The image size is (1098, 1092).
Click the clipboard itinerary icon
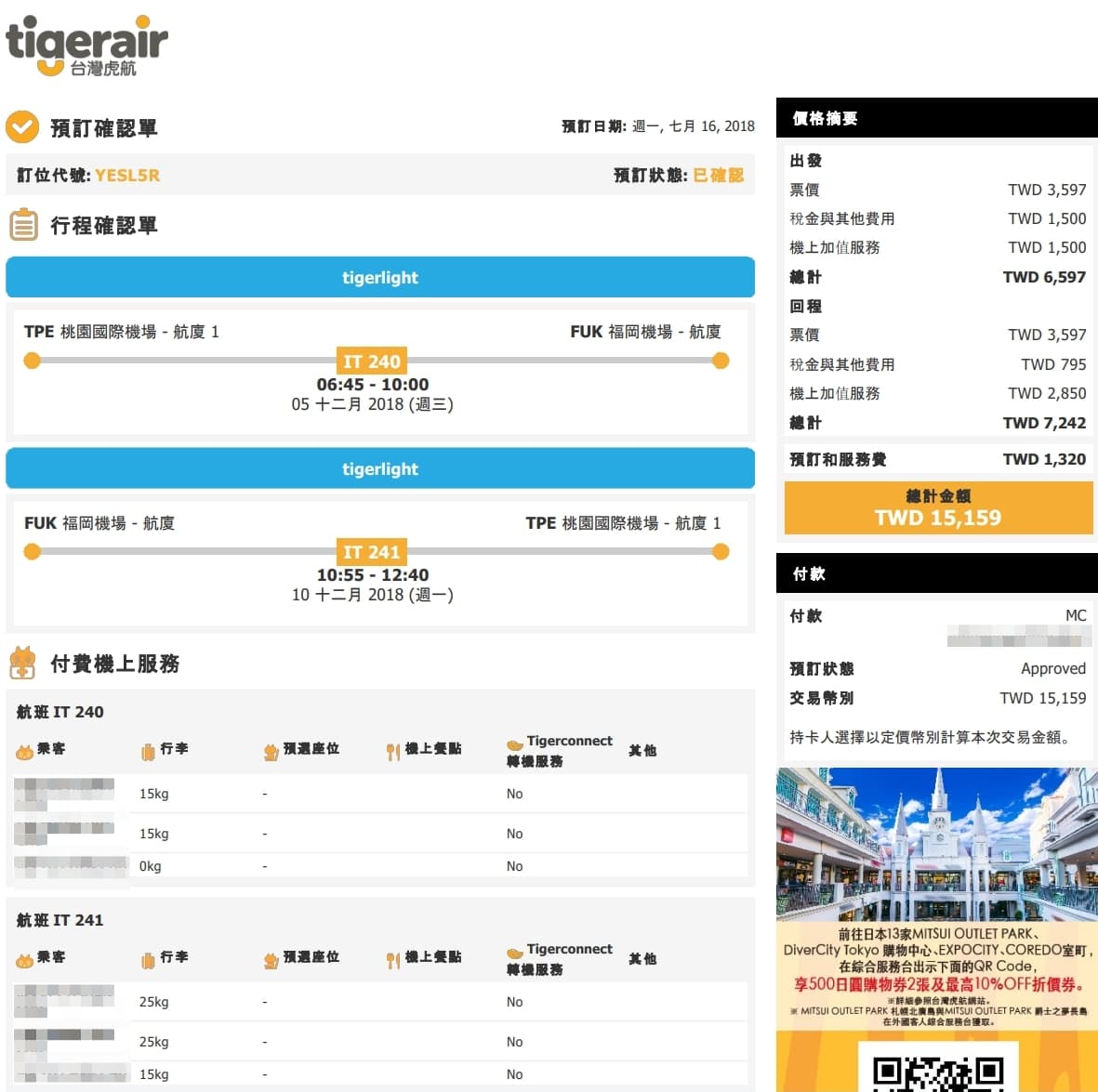[x=24, y=225]
